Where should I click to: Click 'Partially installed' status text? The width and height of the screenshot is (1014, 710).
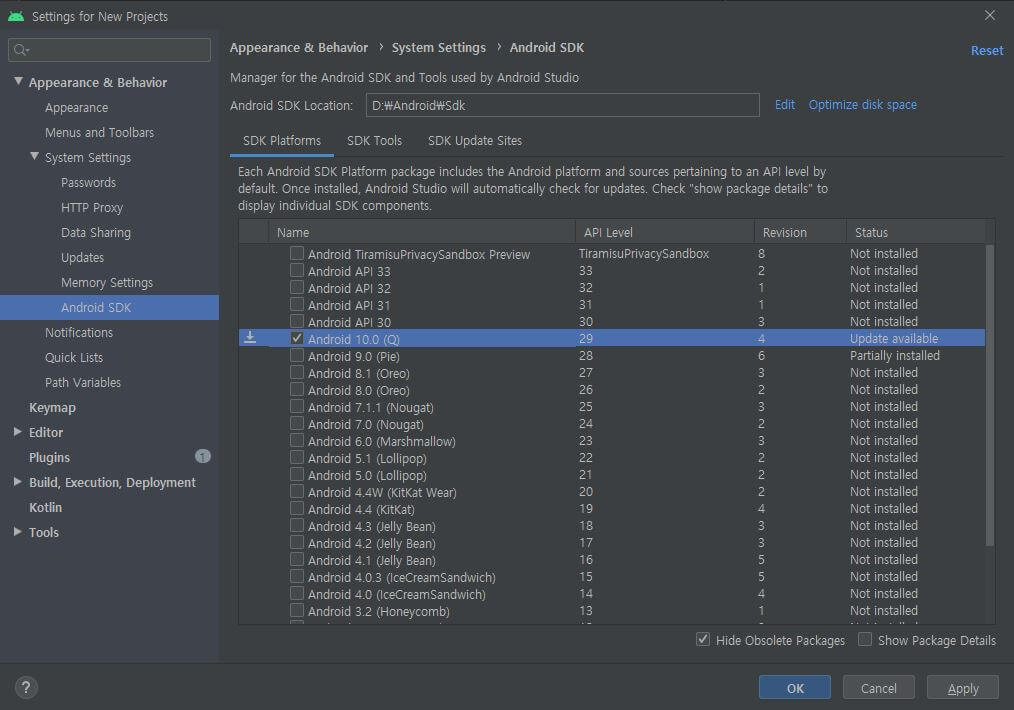tap(894, 356)
